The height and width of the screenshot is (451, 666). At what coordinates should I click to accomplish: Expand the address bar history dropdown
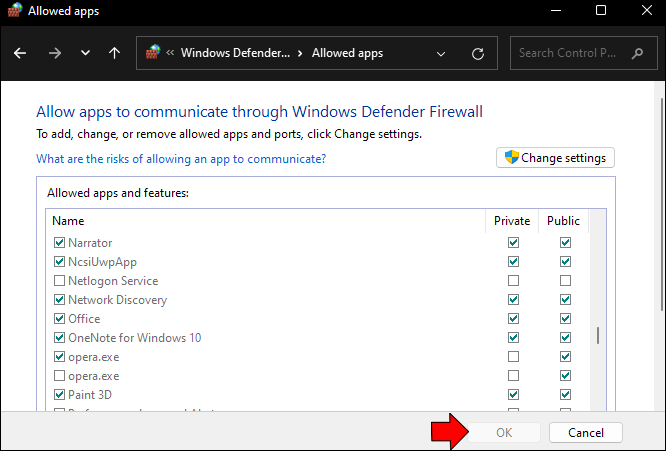coord(441,53)
